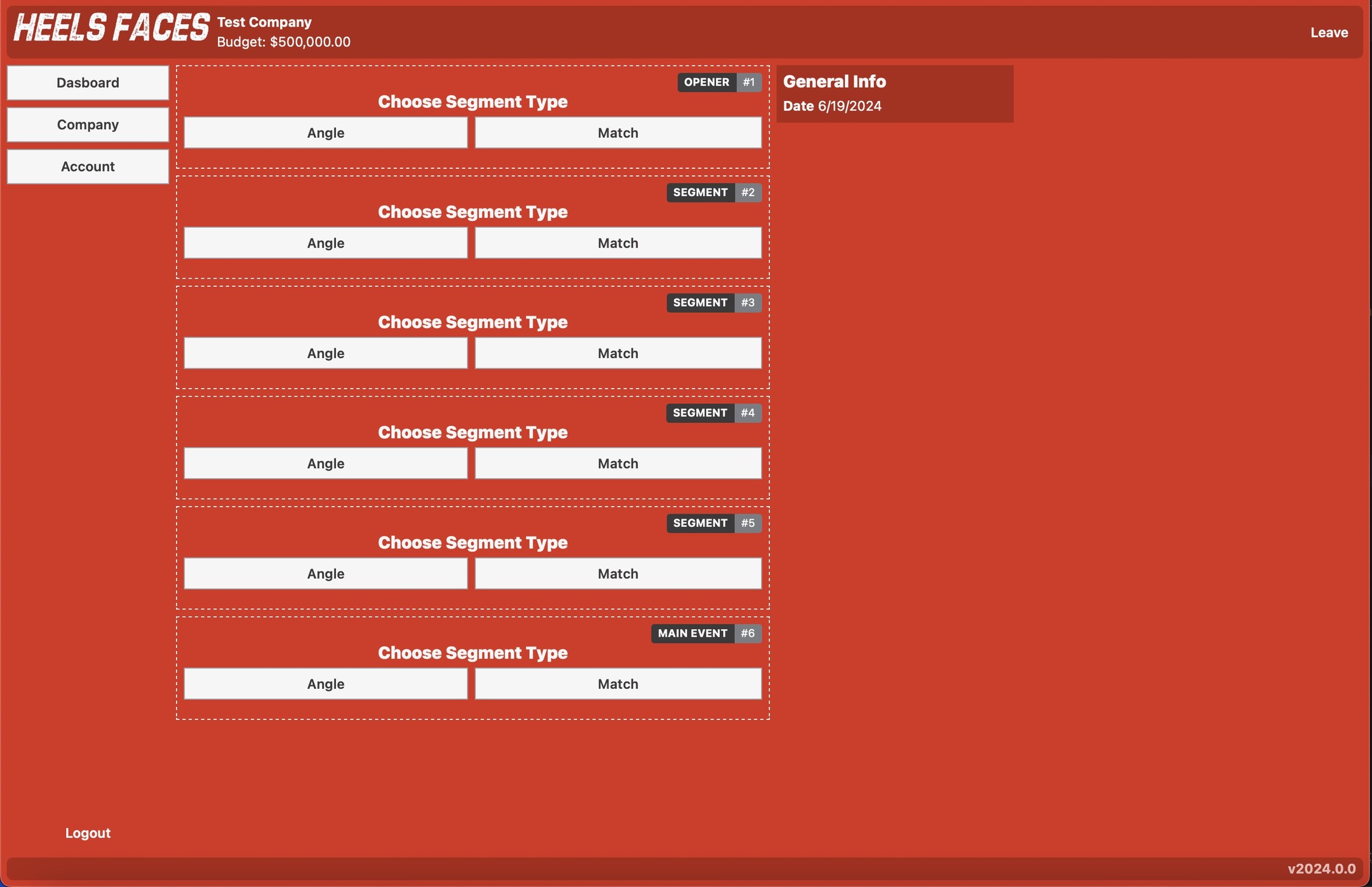The height and width of the screenshot is (887, 1372).
Task: Click the Dashboard navigation icon
Action: (x=88, y=82)
